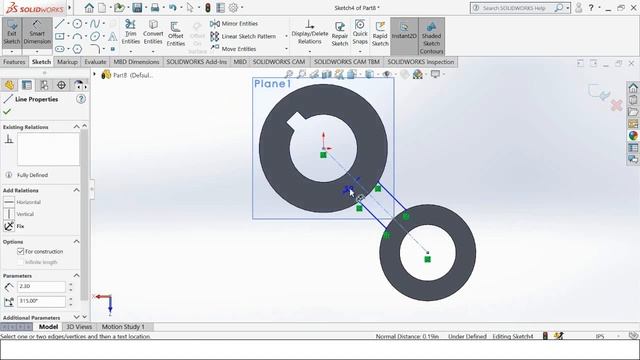Click Move Entities

pos(233,49)
